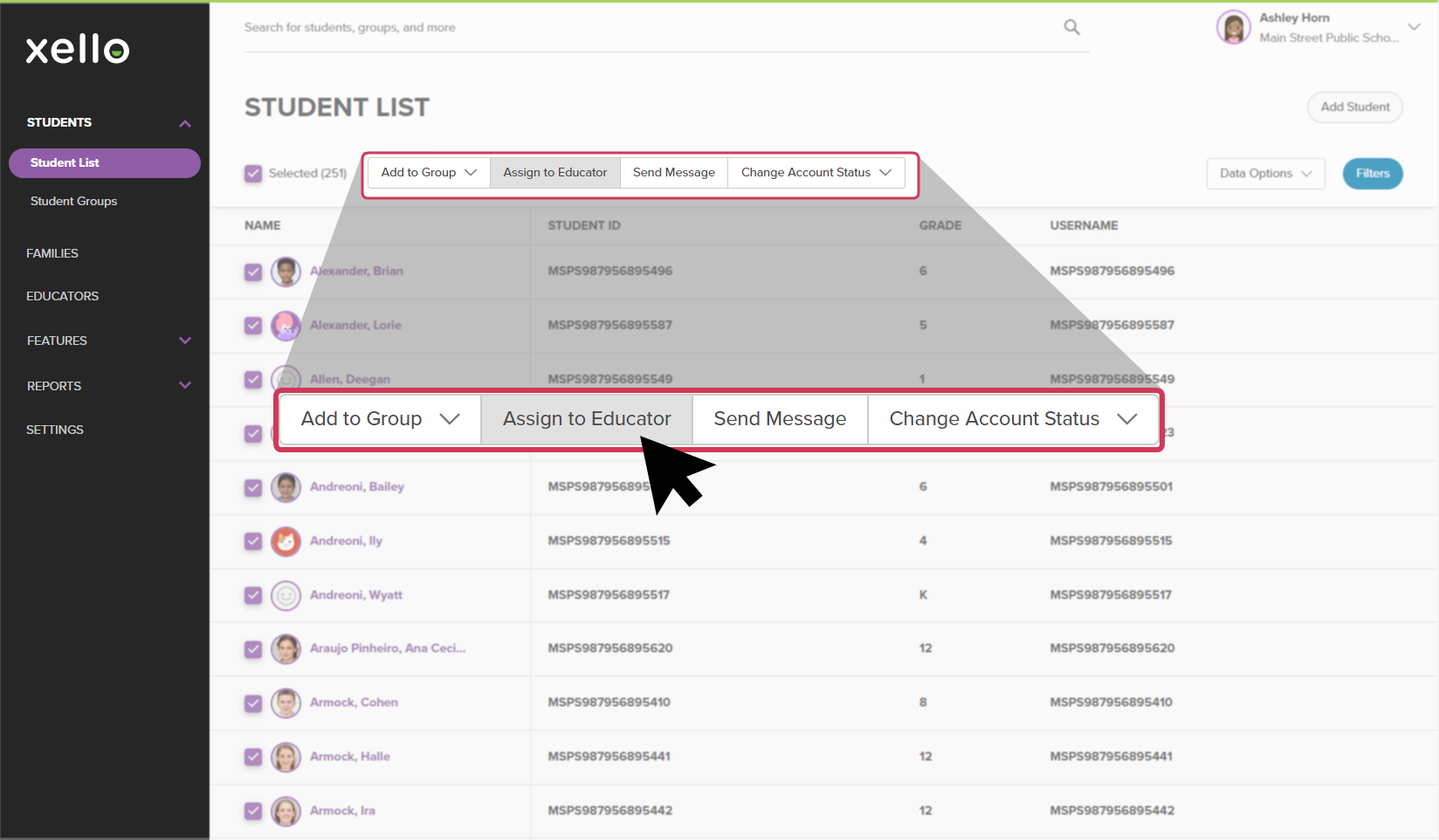
Task: Open the Armock, Cohen student link
Action: 354,703
